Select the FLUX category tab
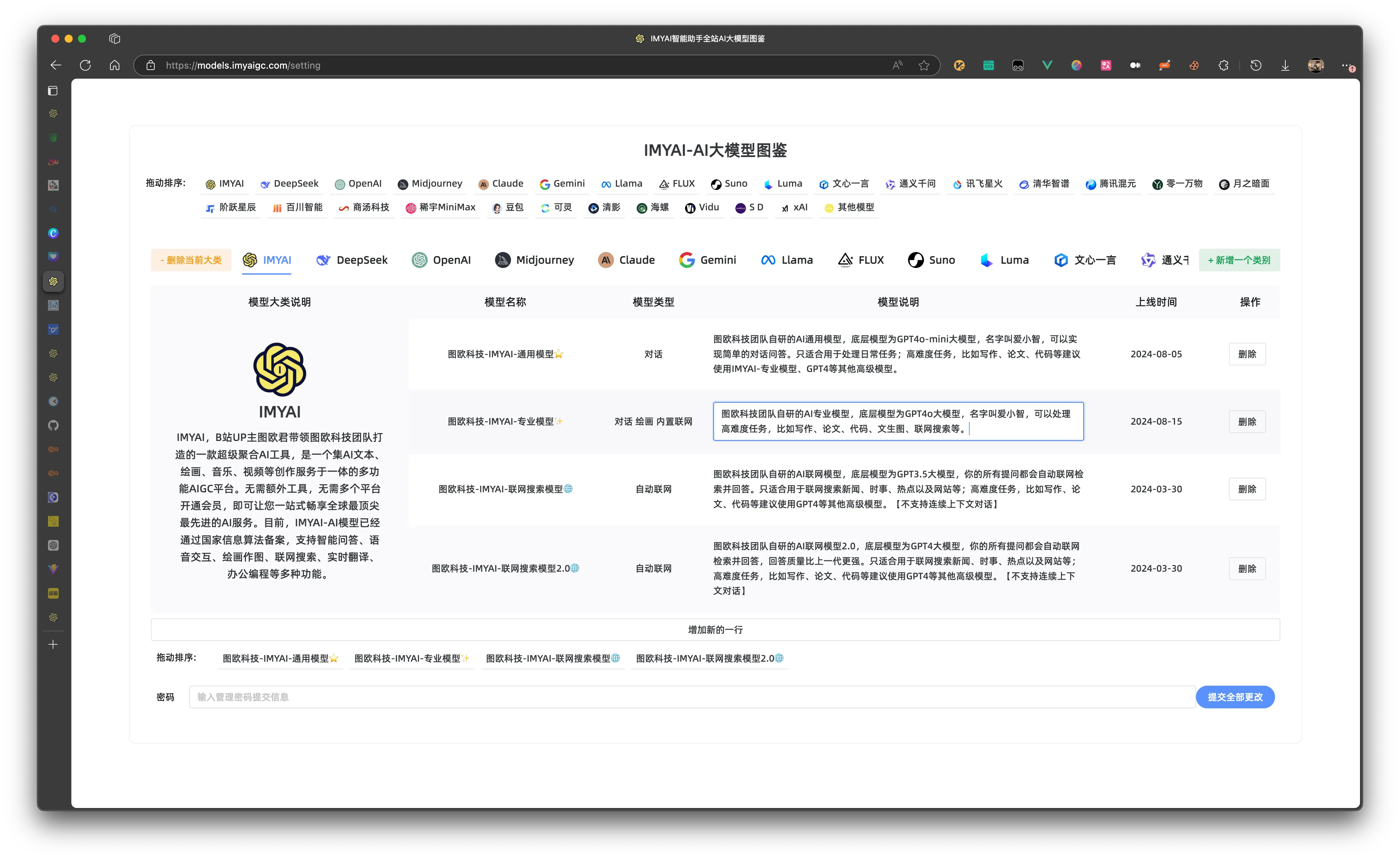The width and height of the screenshot is (1400, 860). coord(861,260)
